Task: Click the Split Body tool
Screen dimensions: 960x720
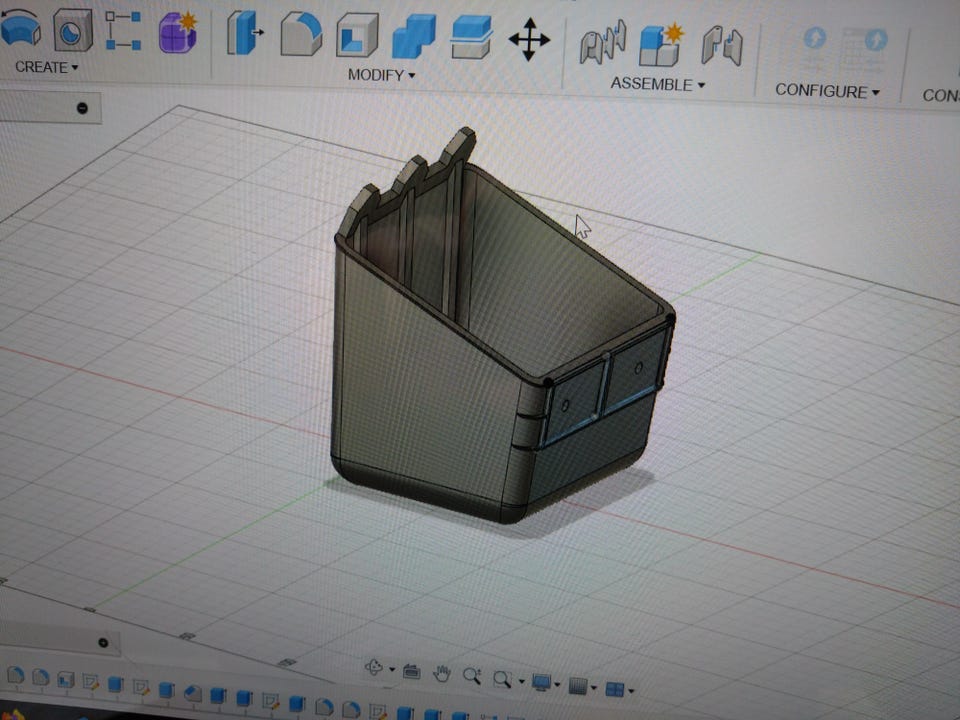Action: coord(470,36)
